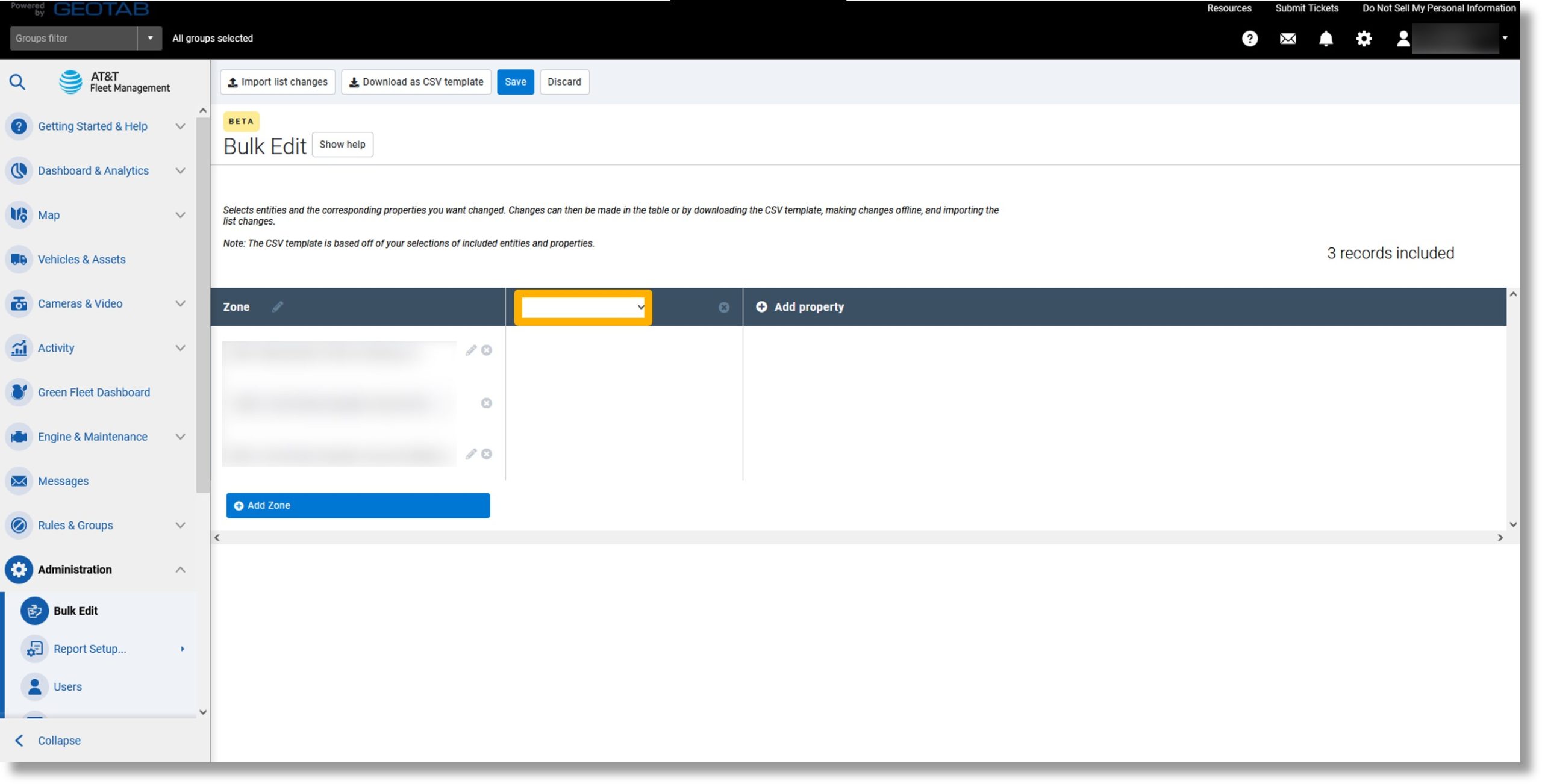Click the Activity chart icon
1542x784 pixels.
click(x=19, y=348)
